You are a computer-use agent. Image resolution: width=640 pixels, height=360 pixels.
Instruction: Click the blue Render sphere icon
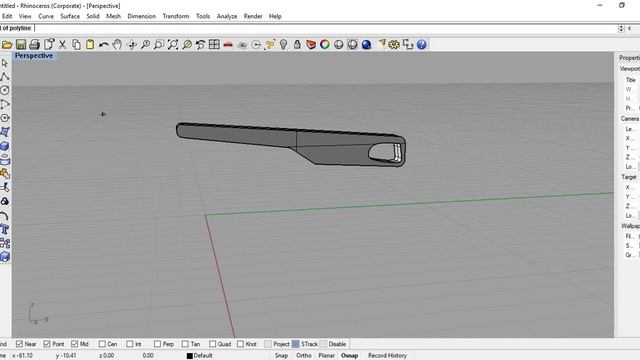coord(367,44)
